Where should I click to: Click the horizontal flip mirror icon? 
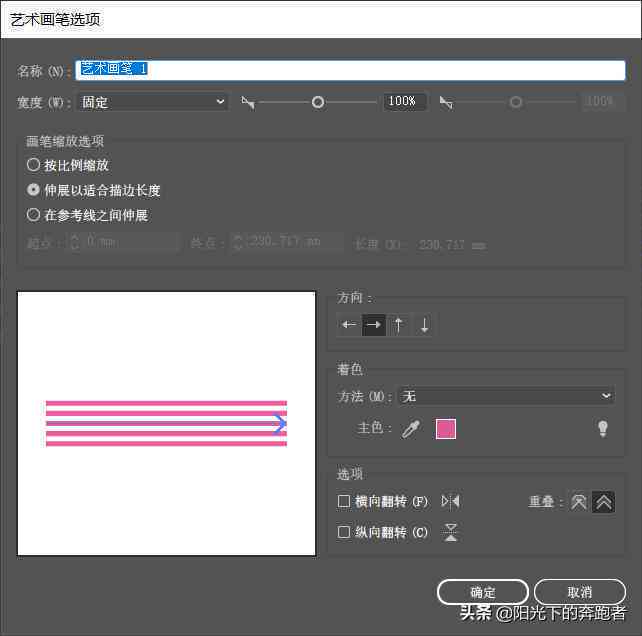coord(450,501)
